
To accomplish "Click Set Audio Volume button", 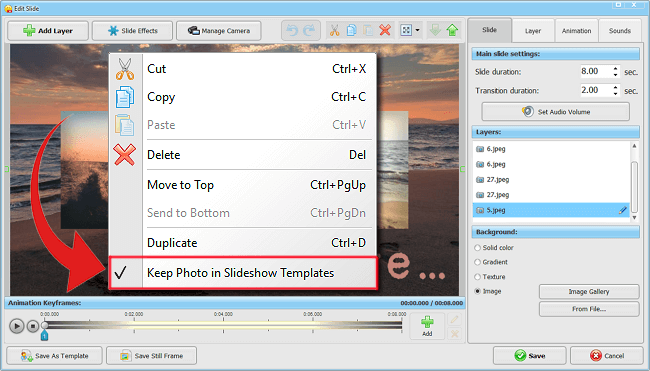I will click(555, 112).
